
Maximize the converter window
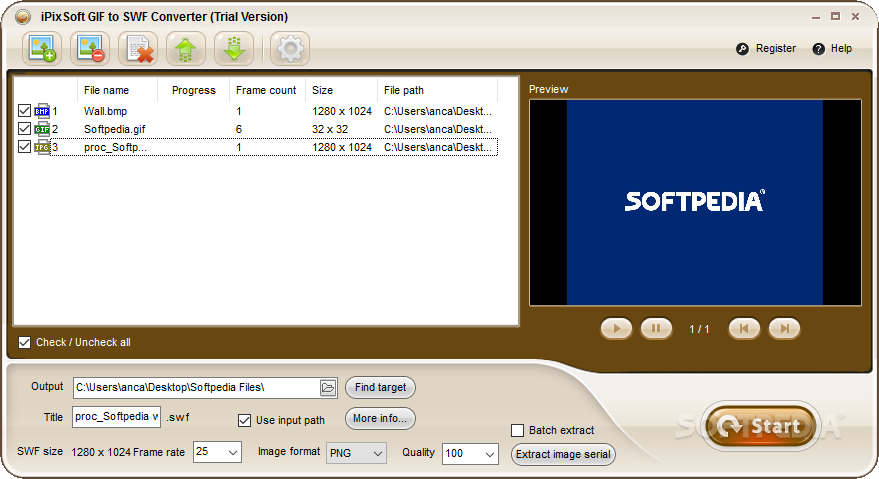(836, 17)
